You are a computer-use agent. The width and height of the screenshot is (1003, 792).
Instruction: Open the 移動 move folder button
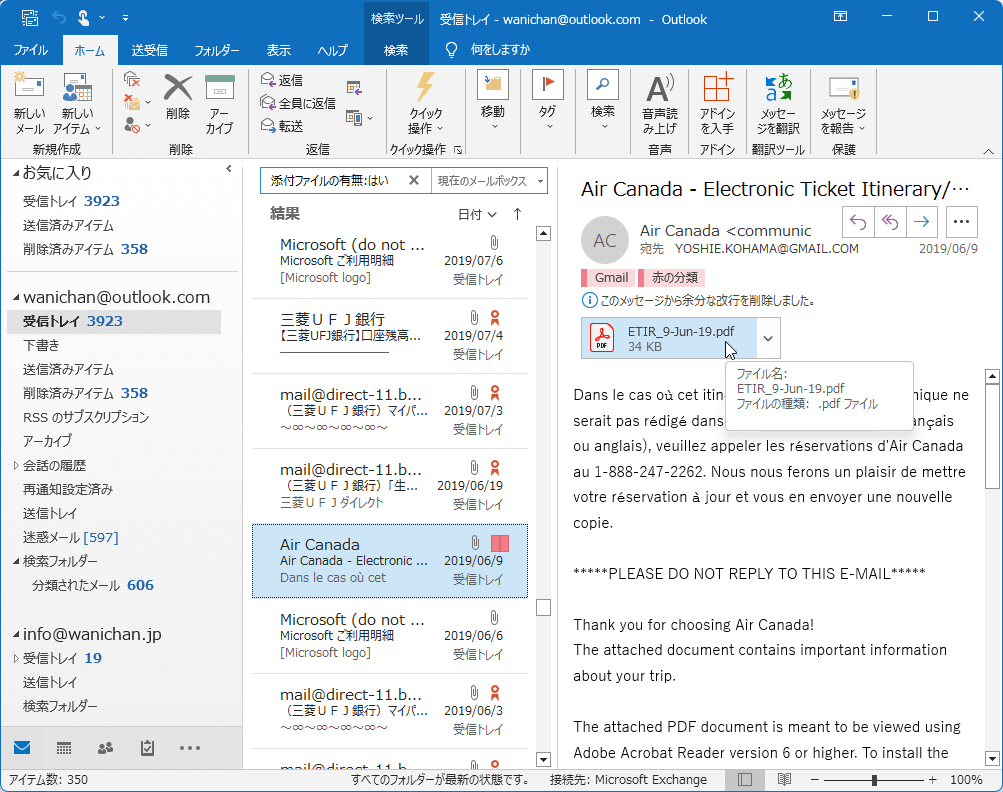(x=493, y=100)
